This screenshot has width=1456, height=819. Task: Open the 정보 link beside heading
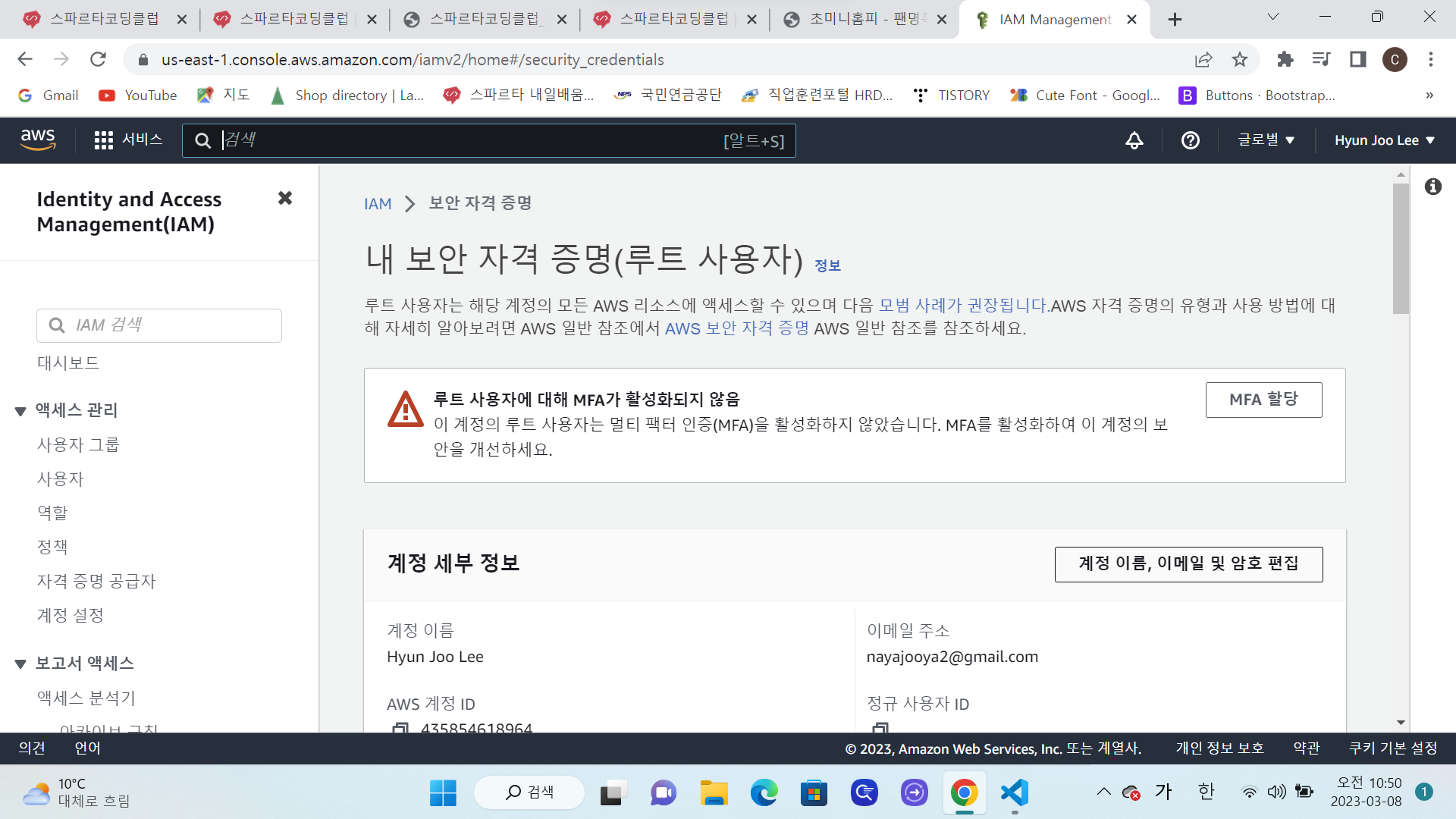coord(827,265)
